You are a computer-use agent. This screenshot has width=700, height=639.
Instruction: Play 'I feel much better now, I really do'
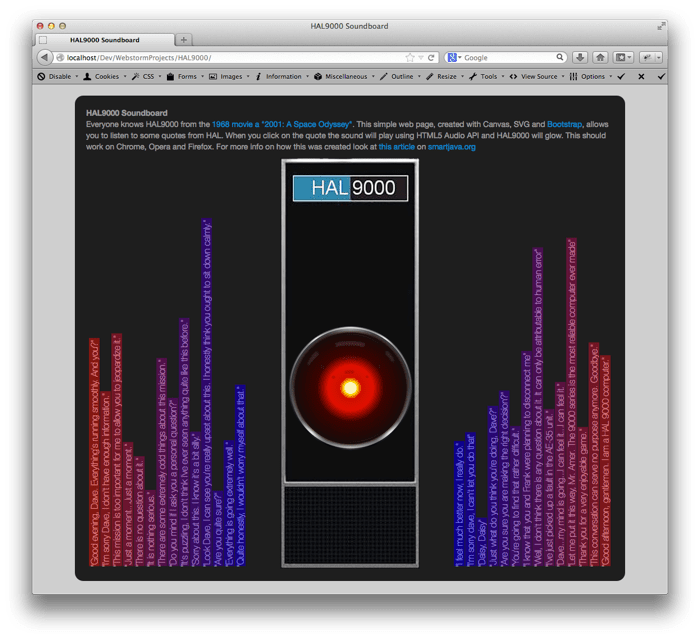[x=459, y=504]
